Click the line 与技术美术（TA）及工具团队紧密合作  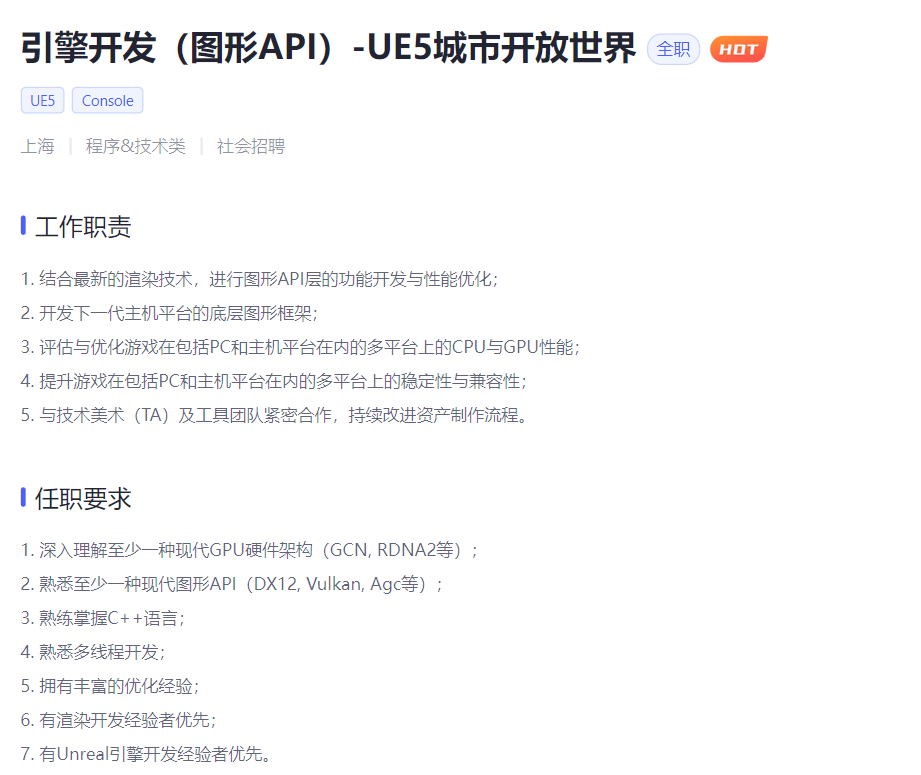(274, 415)
